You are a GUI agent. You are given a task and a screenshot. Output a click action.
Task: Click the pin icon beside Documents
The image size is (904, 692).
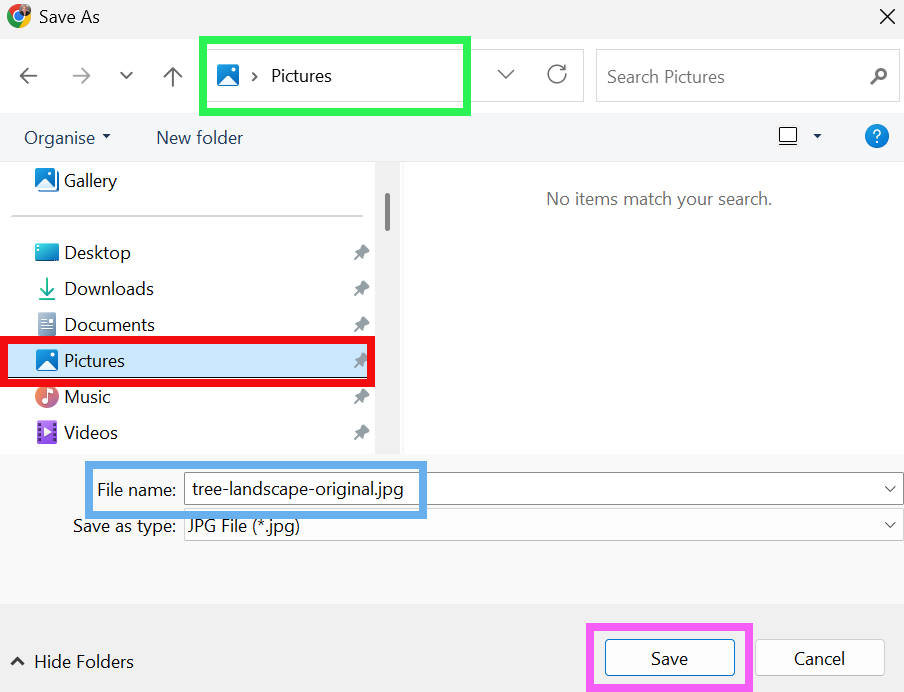pyautogui.click(x=361, y=325)
